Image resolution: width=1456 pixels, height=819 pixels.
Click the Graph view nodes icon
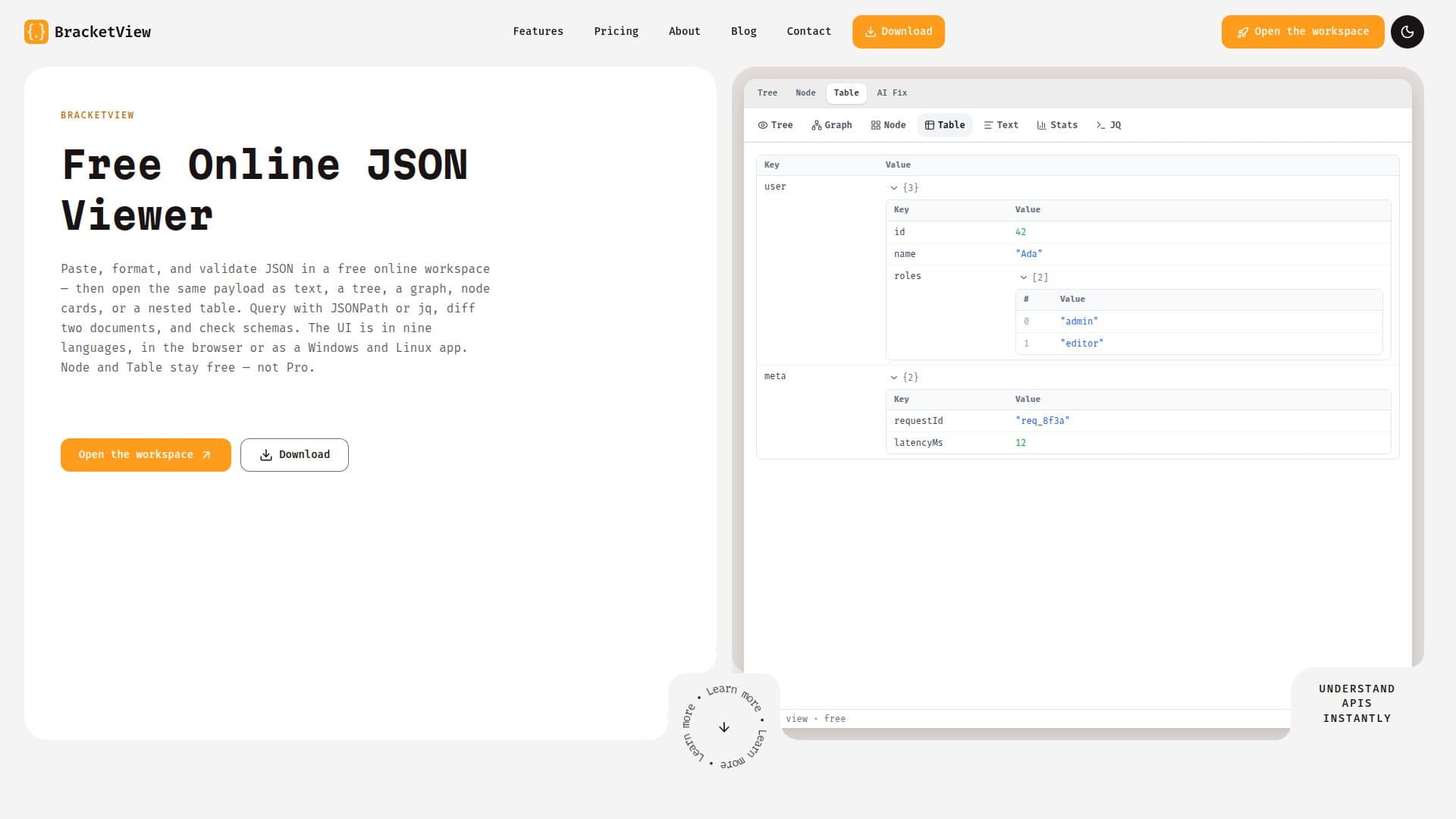tap(816, 125)
